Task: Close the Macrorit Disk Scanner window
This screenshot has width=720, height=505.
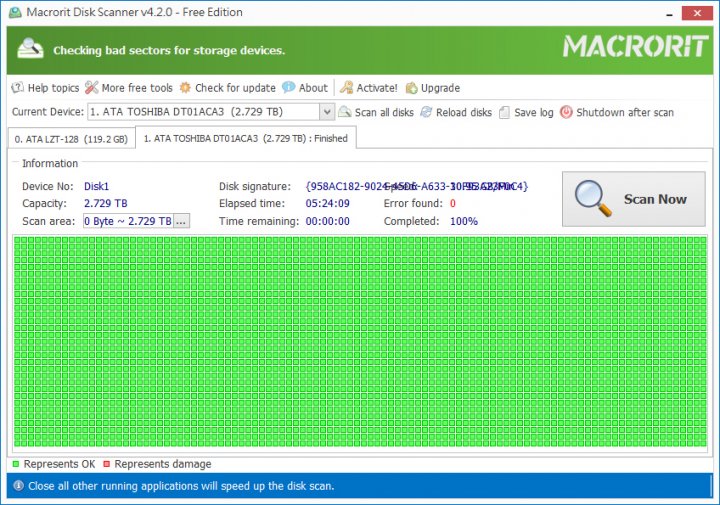Action: click(697, 13)
